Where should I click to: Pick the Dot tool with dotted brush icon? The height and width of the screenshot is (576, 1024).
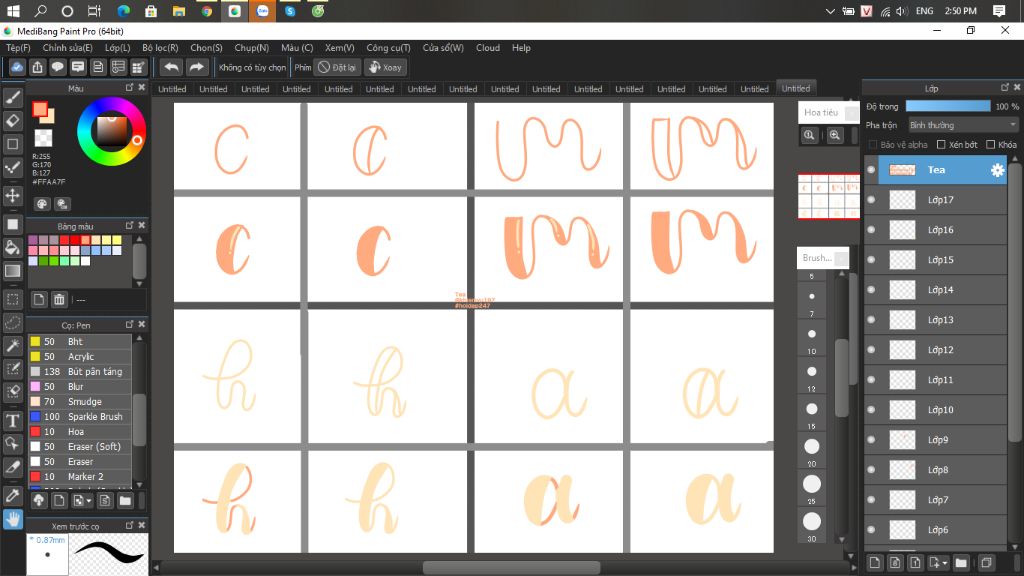[12, 168]
